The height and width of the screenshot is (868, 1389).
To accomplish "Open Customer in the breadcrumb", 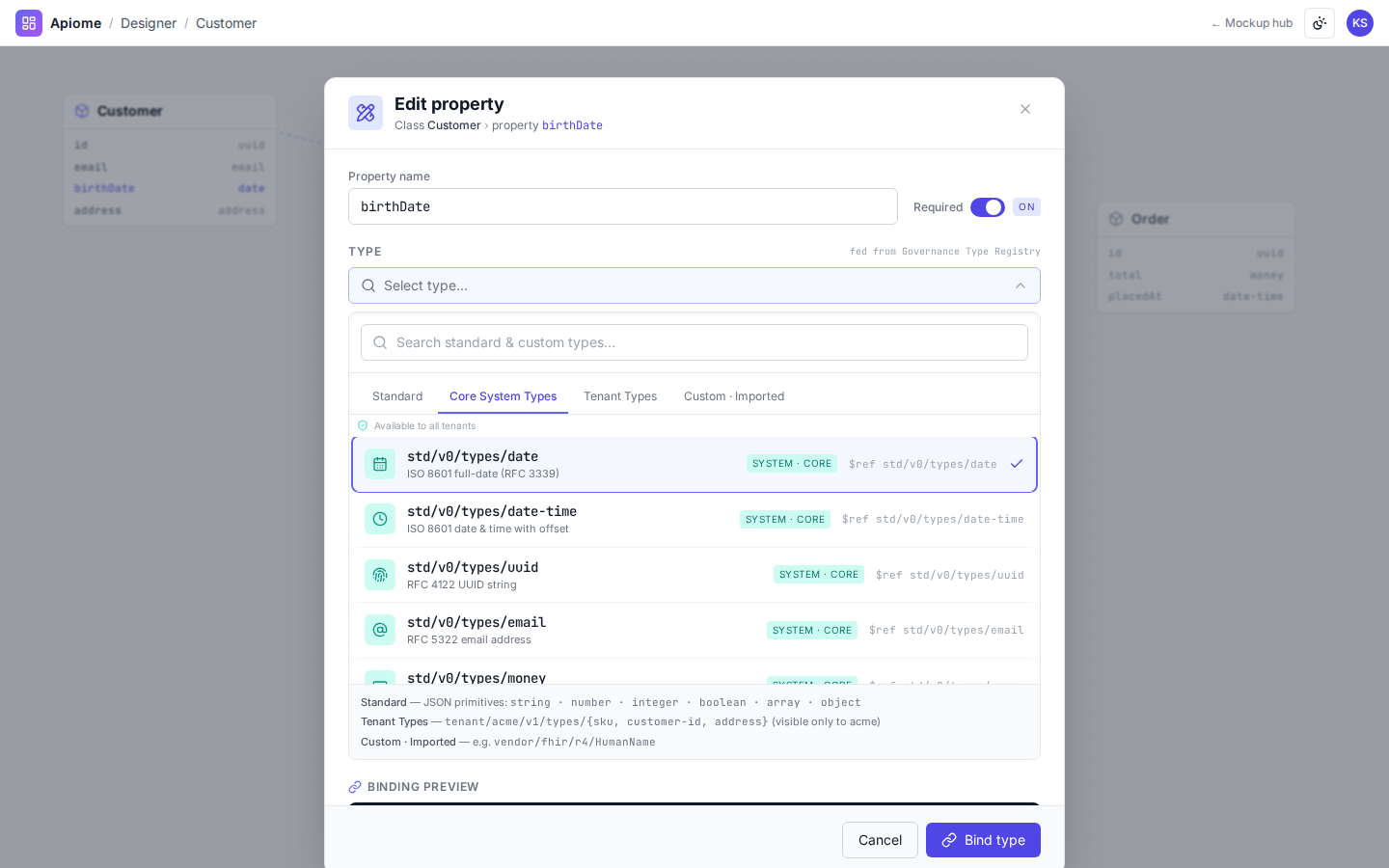I will 226,23.
